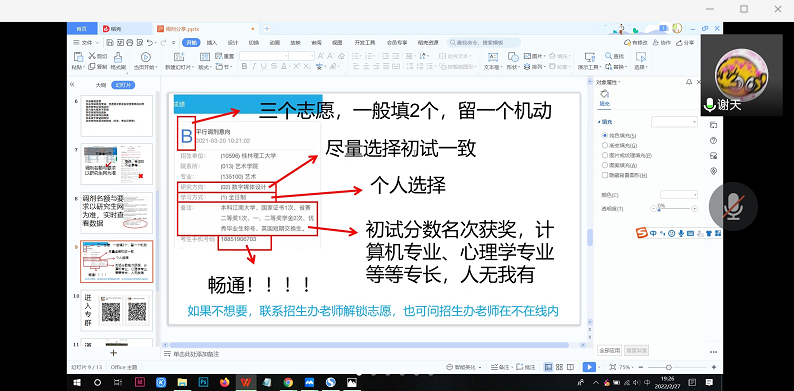Click the Apply to All (全部应用) button
Screen dimensions: 794x391
609,350
